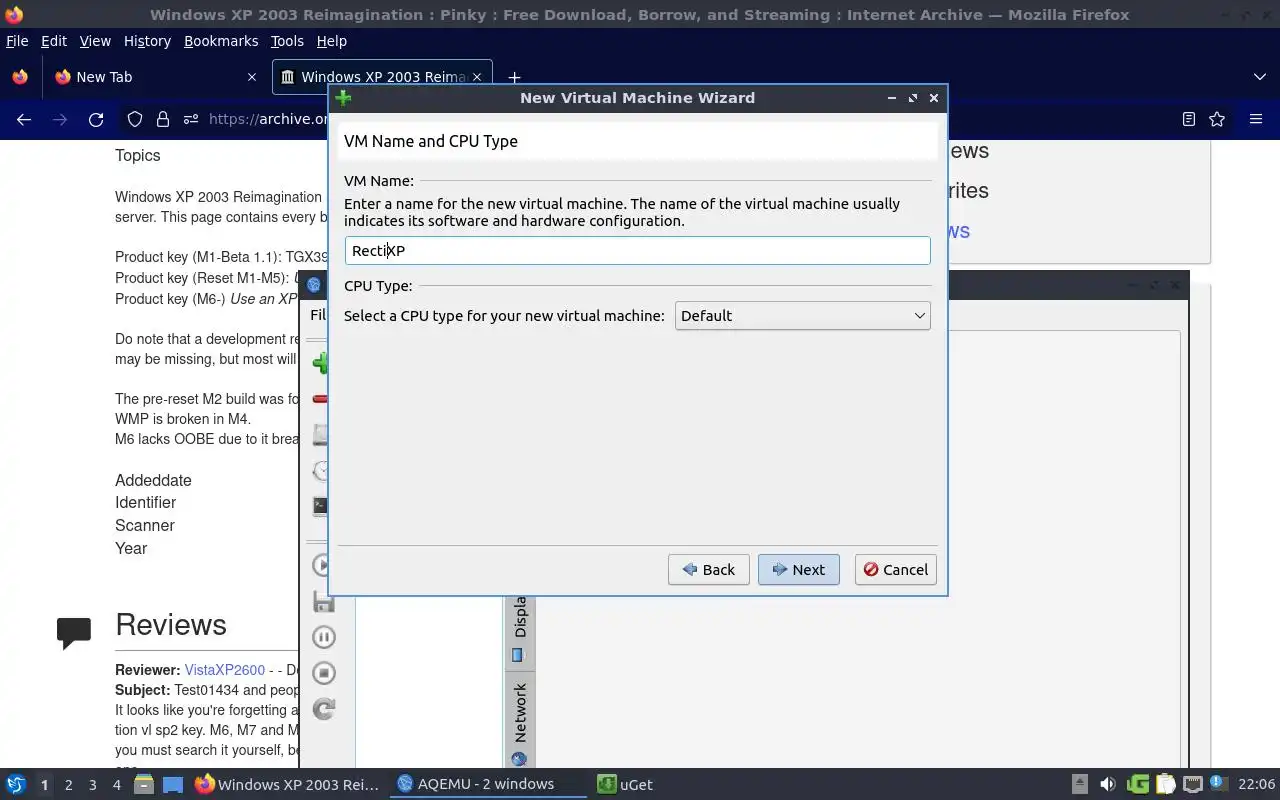Click the Topics label on page
The image size is (1280, 800).
pos(138,155)
